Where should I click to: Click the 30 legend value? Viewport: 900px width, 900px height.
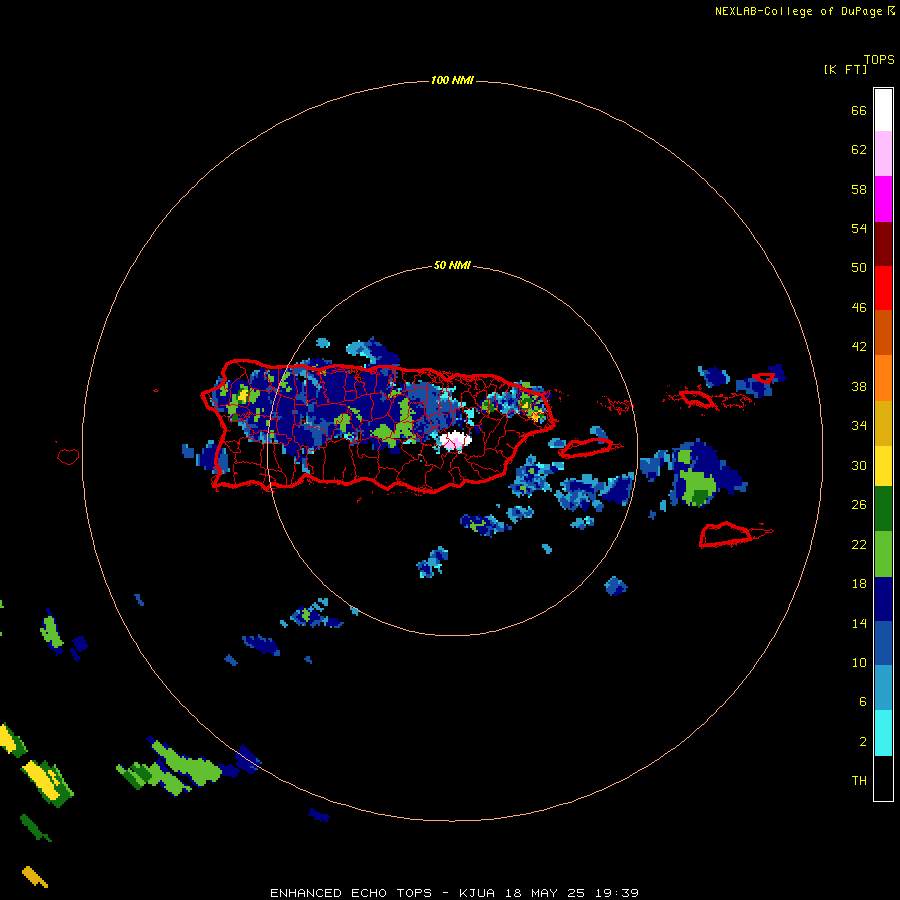pyautogui.click(x=859, y=465)
